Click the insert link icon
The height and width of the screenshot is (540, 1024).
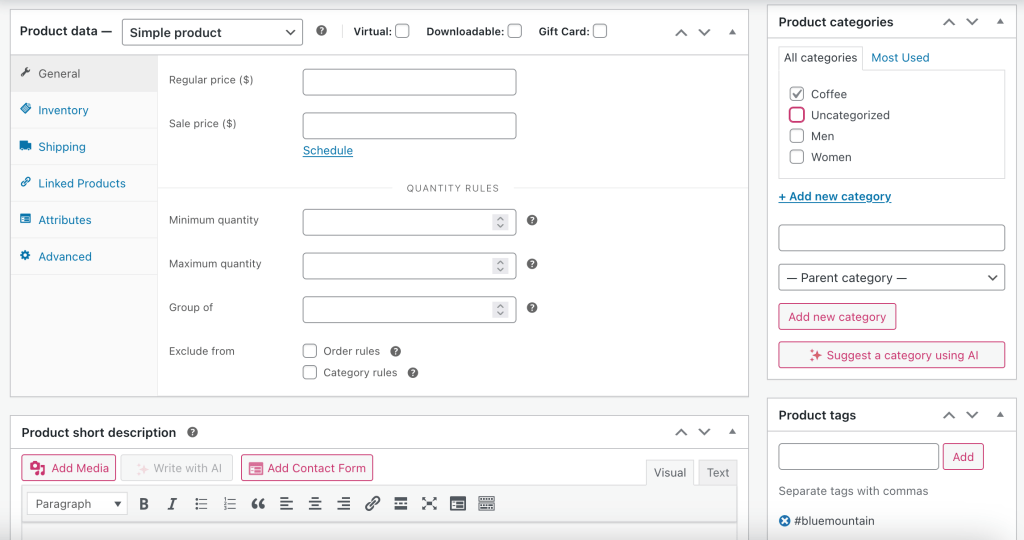coord(372,504)
